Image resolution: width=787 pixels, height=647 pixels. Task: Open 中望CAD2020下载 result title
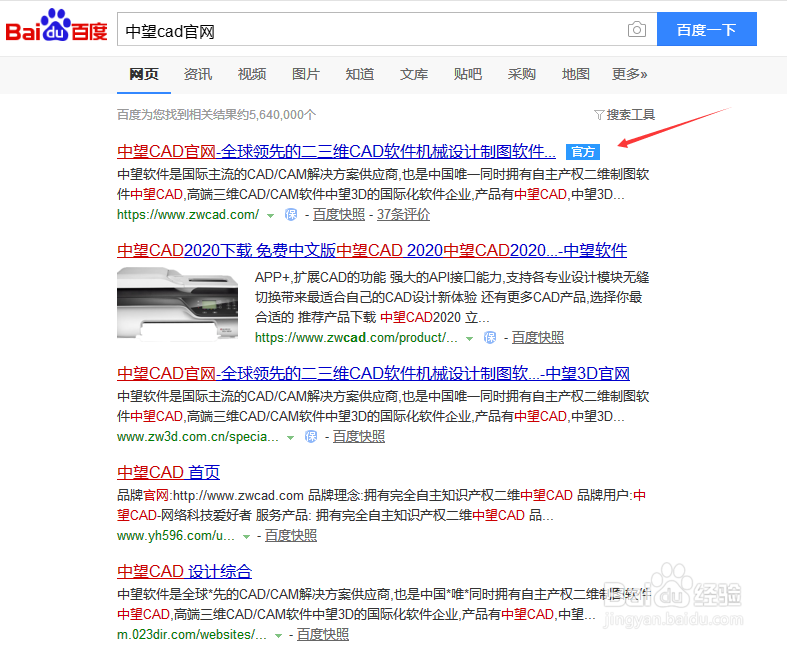coord(372,250)
